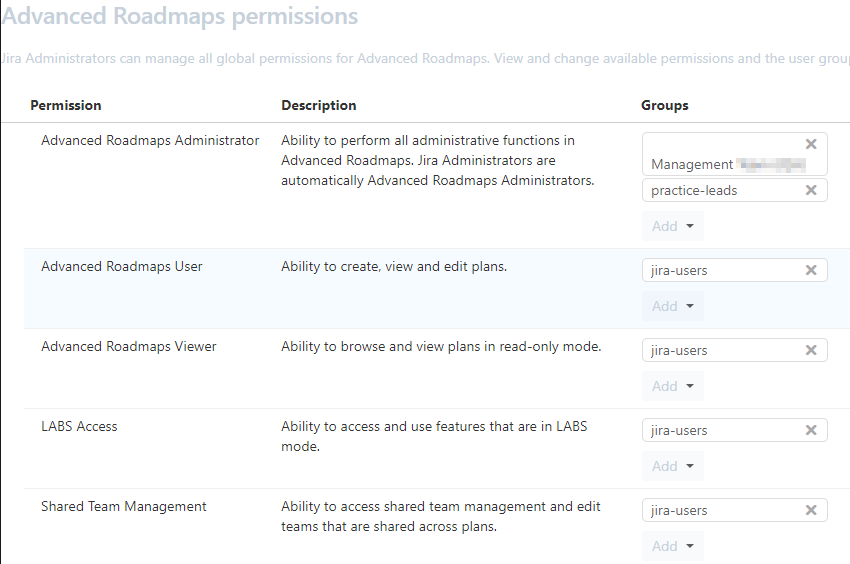The height and width of the screenshot is (564, 850).
Task: Click 'Ability to access and use features' LABS description
Action: click(x=434, y=436)
